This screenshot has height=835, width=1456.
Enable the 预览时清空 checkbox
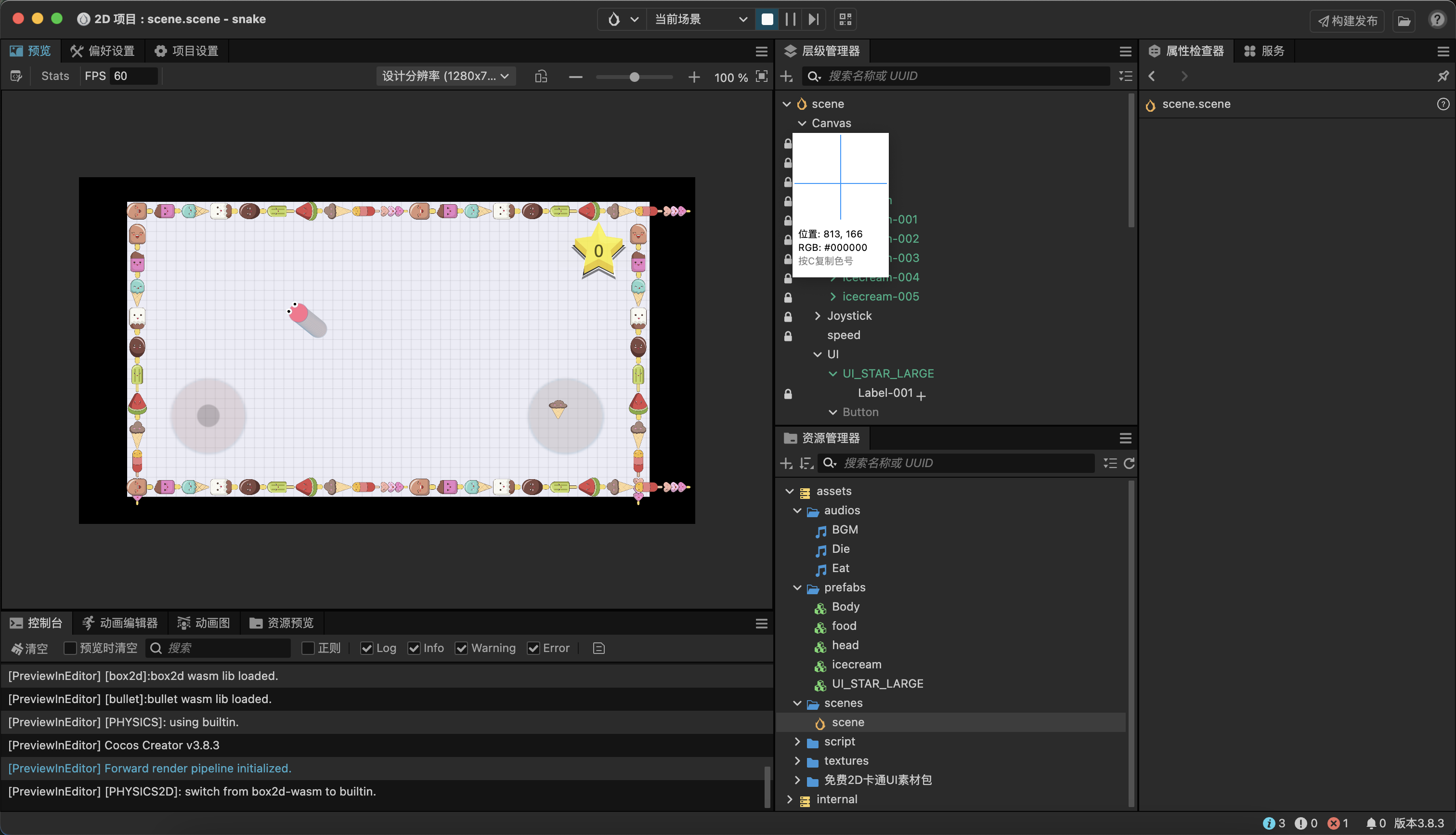(70, 648)
